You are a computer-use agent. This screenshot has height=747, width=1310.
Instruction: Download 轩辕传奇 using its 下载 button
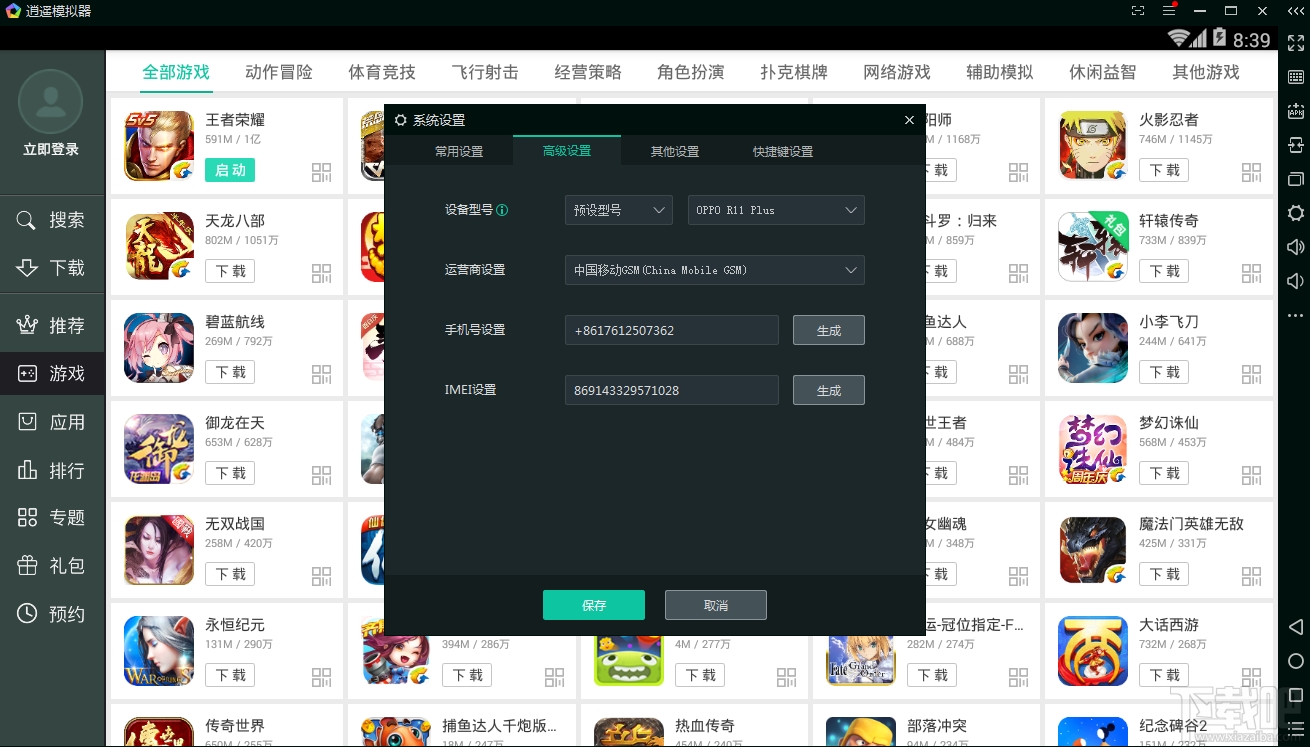(1164, 271)
